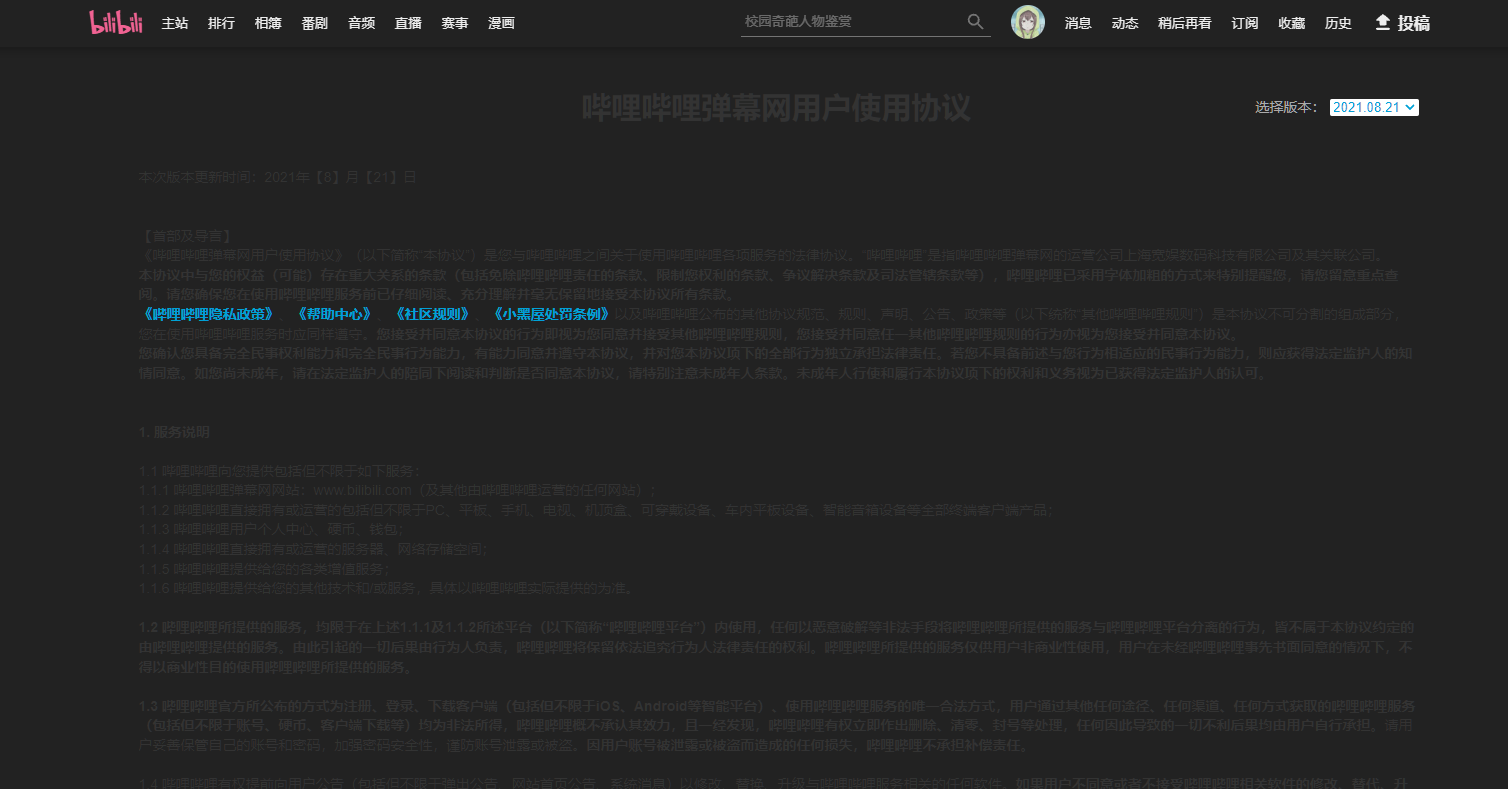Go to 直播 live streaming
1508x789 pixels.
tap(408, 23)
